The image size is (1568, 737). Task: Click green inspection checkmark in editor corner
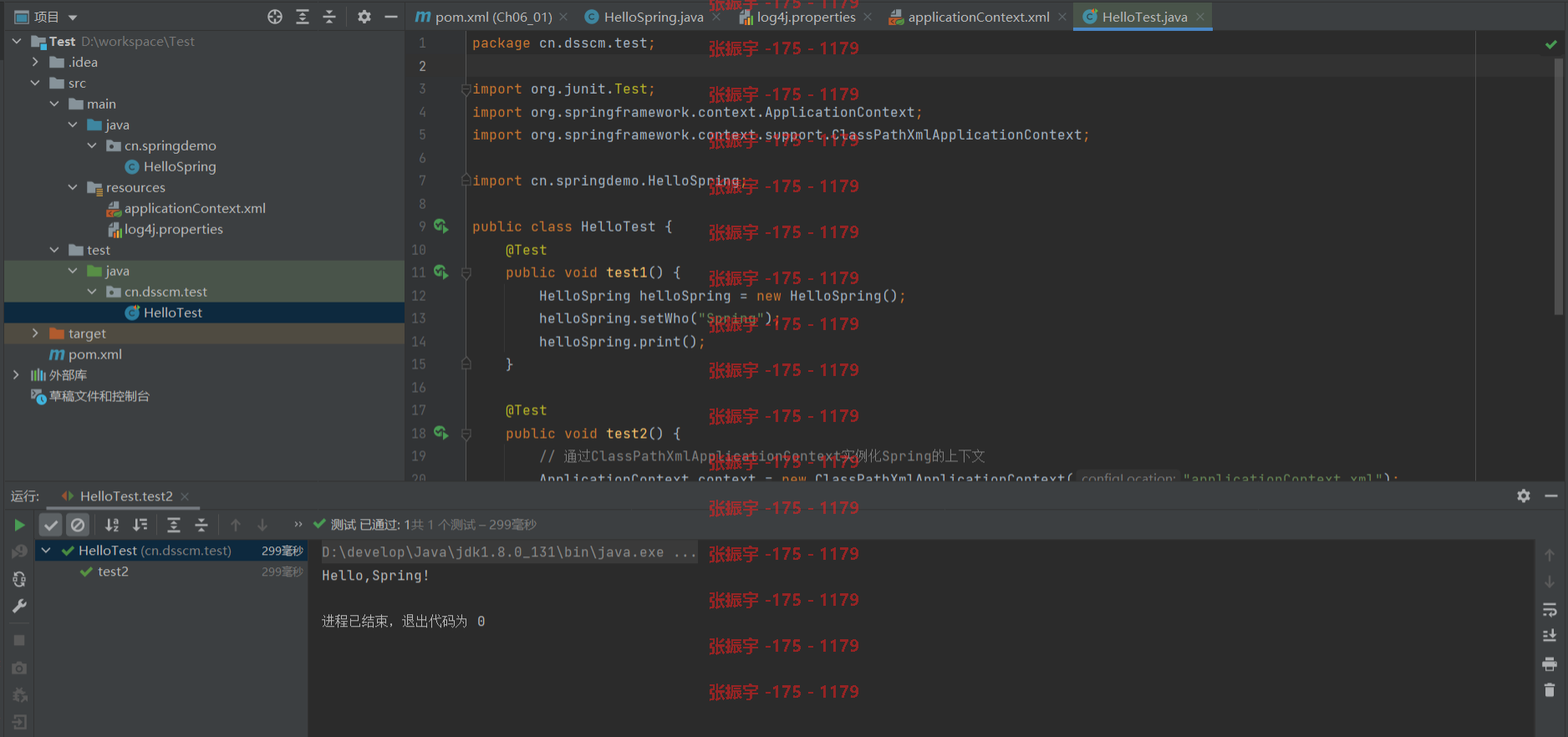[x=1551, y=44]
